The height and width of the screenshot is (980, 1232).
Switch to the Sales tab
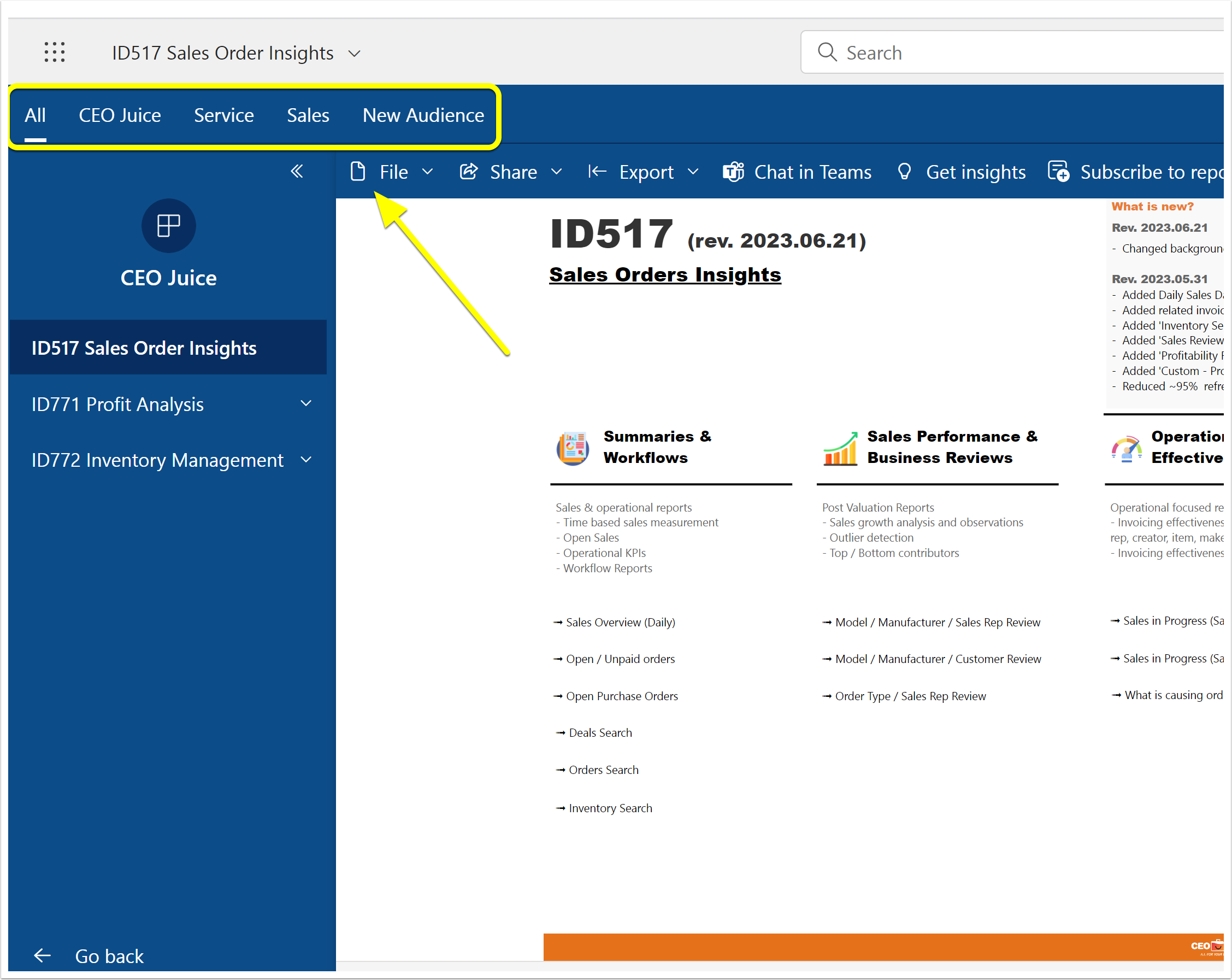(x=308, y=115)
